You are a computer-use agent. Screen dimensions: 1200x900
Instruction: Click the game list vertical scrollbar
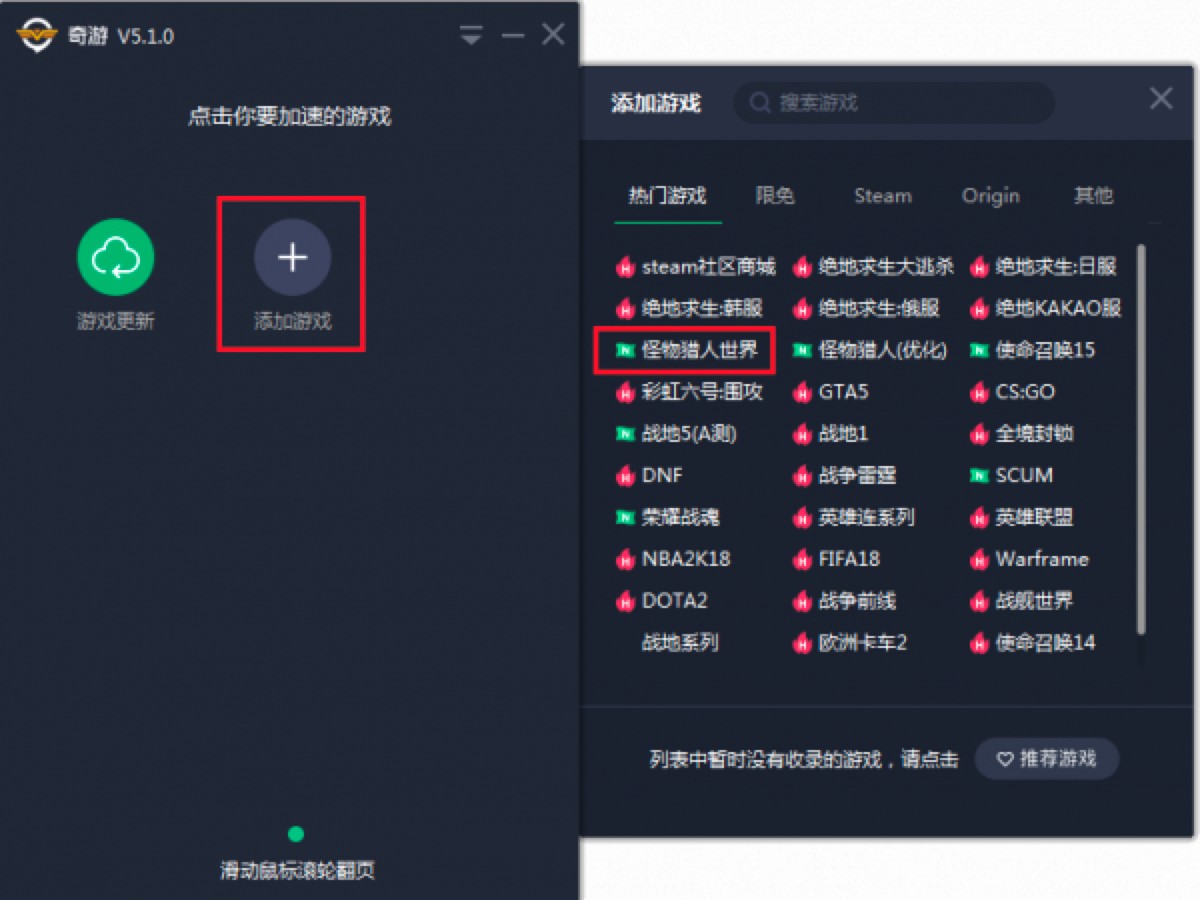click(x=1142, y=440)
